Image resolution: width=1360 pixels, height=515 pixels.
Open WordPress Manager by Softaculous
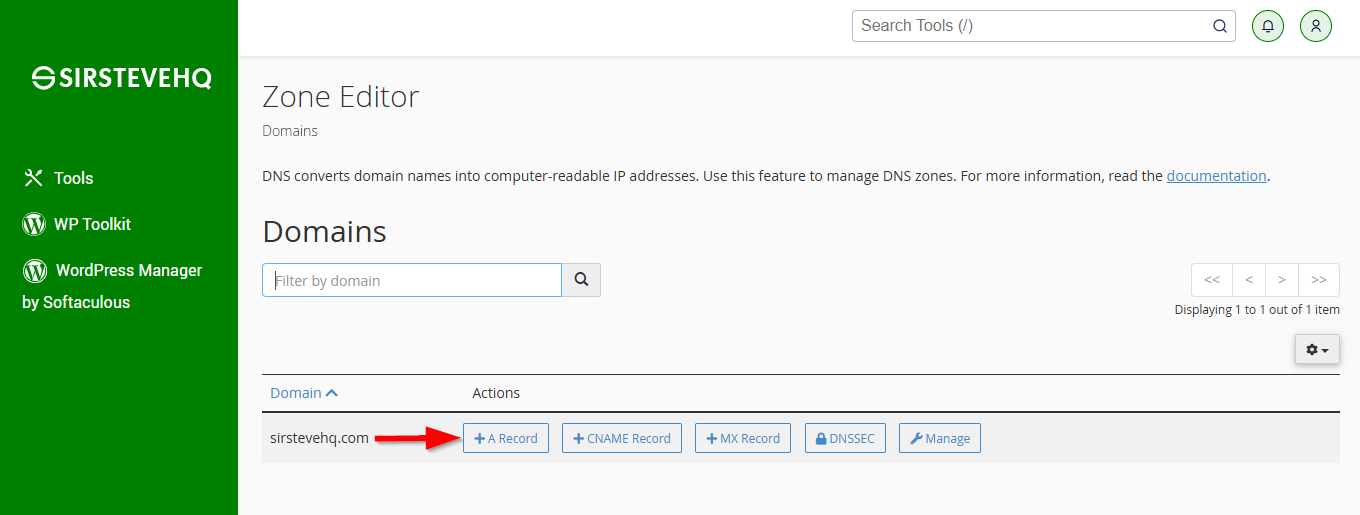(112, 286)
